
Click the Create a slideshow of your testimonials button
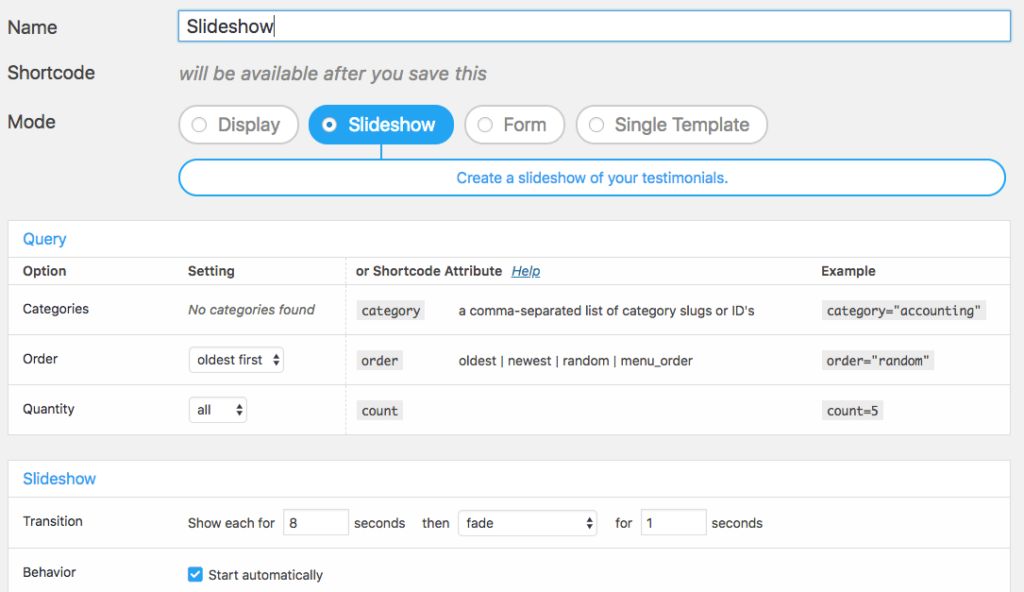592,177
